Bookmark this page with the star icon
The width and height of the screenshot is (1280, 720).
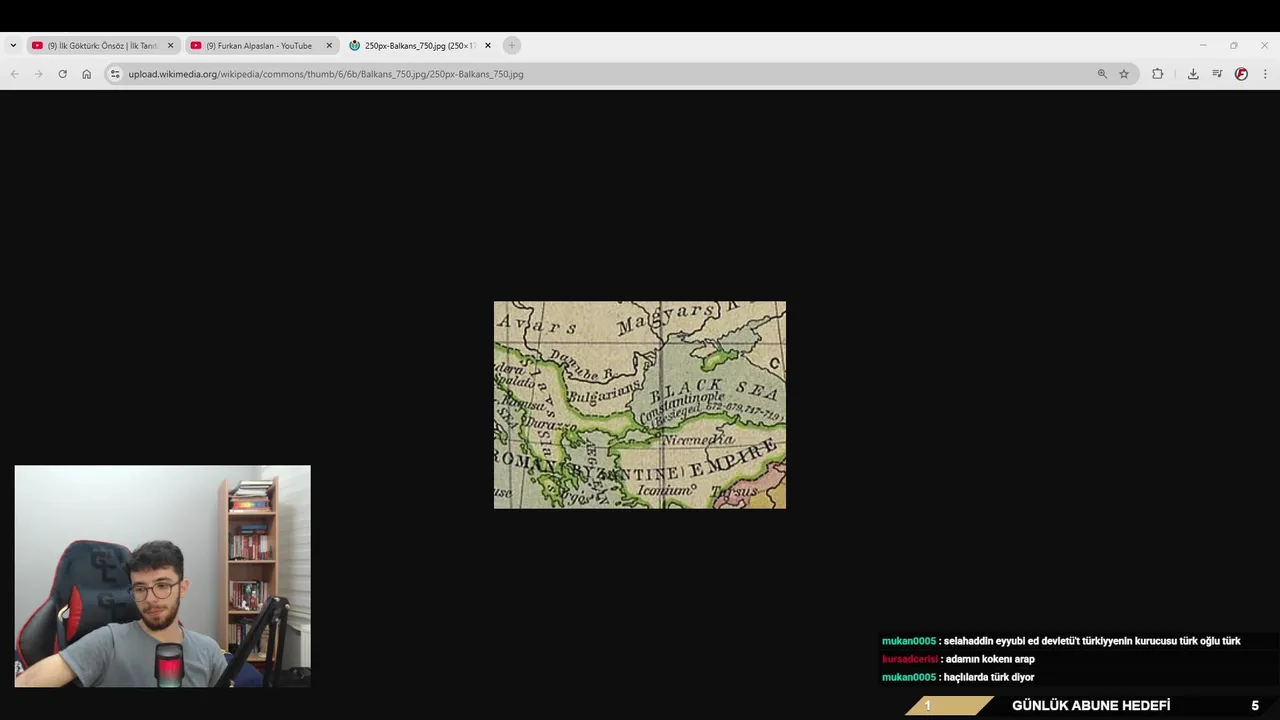coord(1124,74)
